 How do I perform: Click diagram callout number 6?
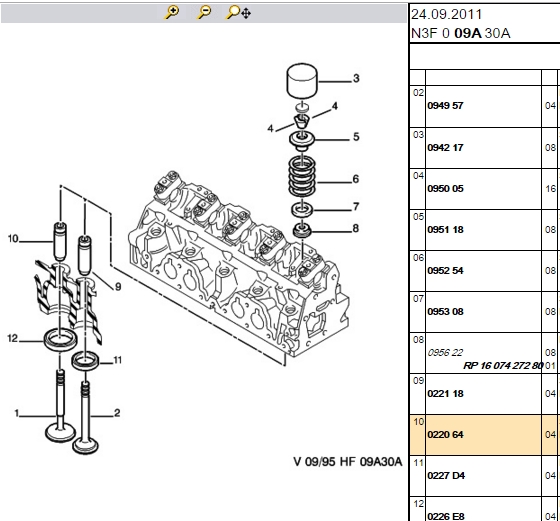(x=356, y=179)
